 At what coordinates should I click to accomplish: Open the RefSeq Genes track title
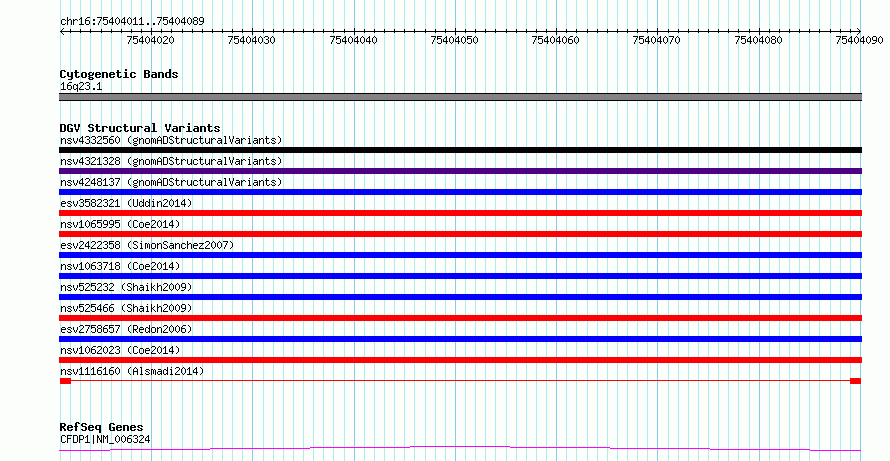click(102, 427)
